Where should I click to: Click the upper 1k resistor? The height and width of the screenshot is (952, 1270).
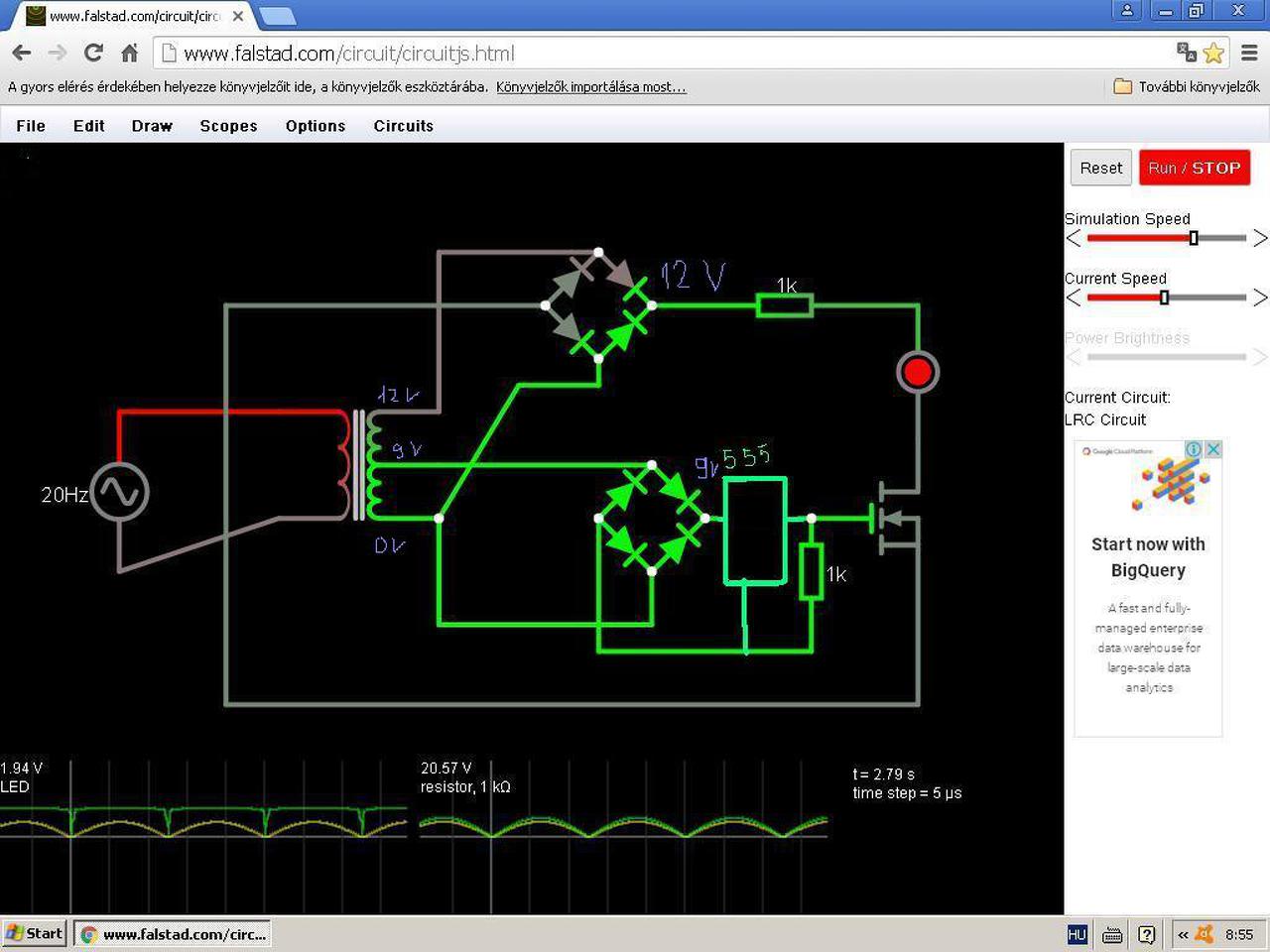[x=785, y=305]
